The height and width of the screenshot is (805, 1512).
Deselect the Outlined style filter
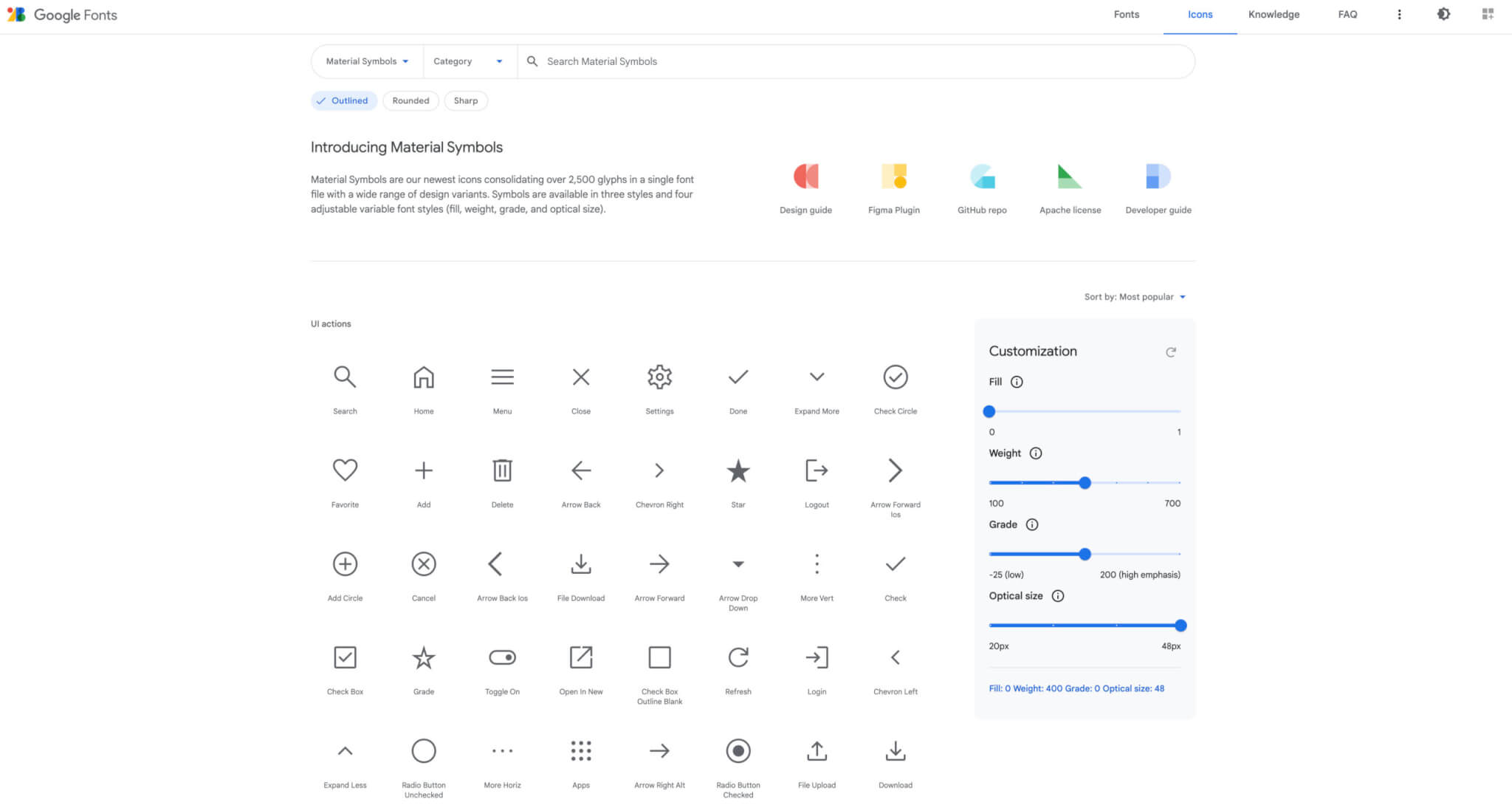coord(344,100)
